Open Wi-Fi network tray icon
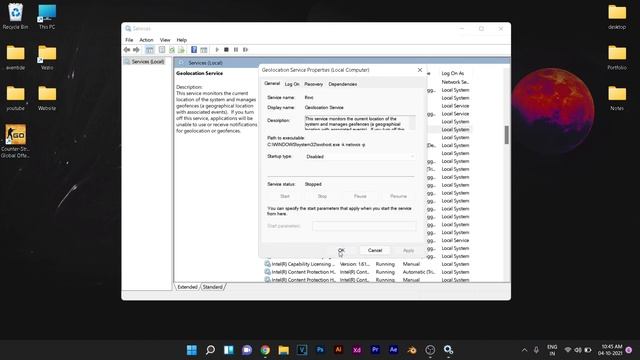 click(567, 350)
